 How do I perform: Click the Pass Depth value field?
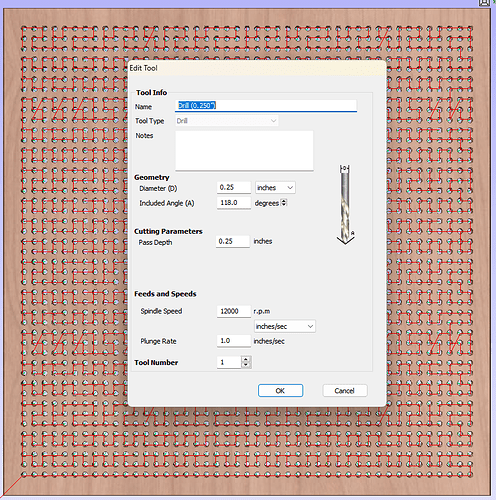233,241
